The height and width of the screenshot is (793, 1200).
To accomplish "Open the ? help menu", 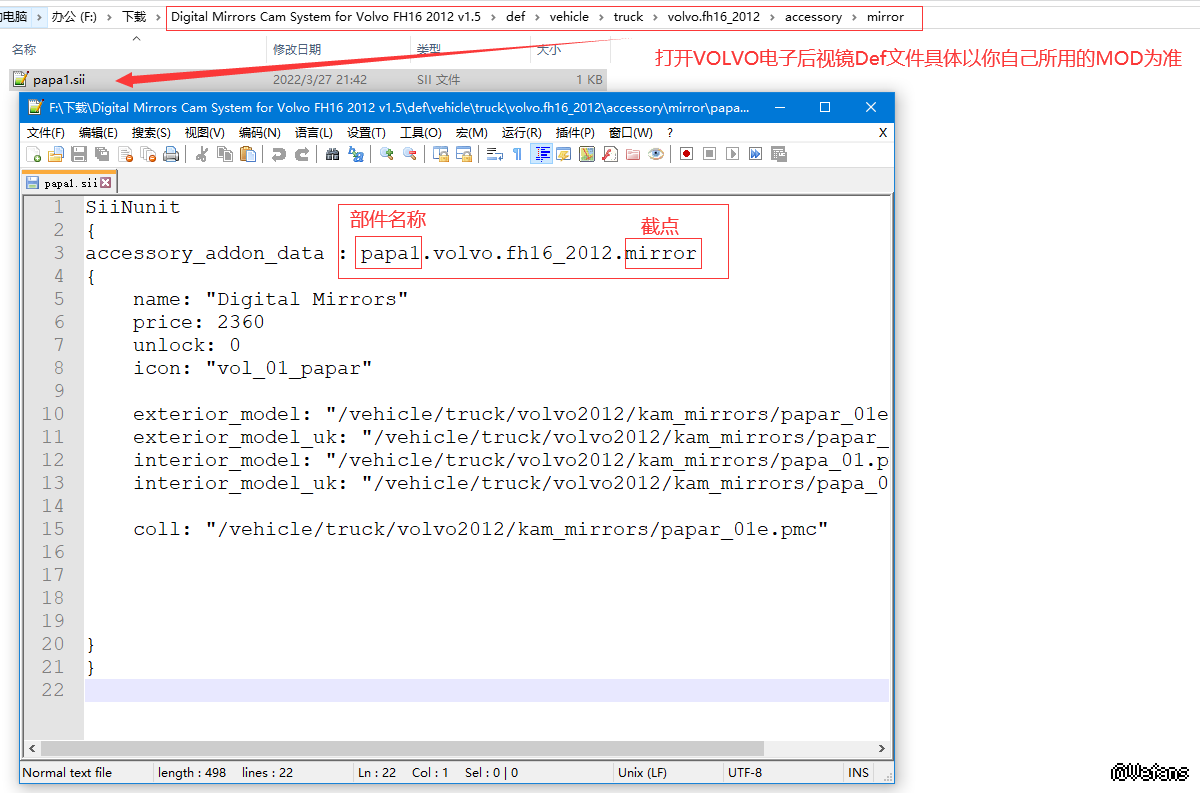I will tap(670, 133).
